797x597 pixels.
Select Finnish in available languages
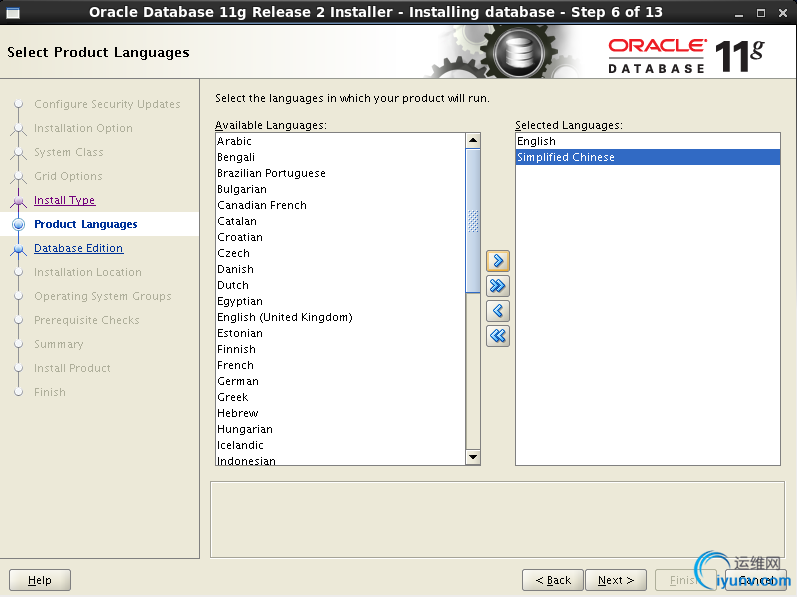click(340, 350)
